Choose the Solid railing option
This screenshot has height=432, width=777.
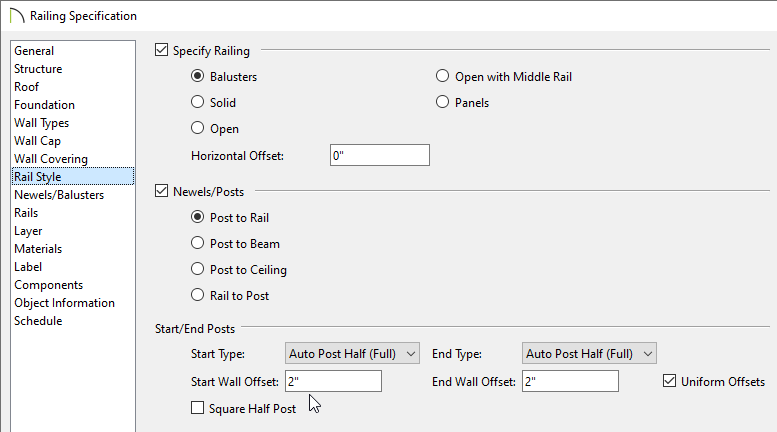point(197,102)
